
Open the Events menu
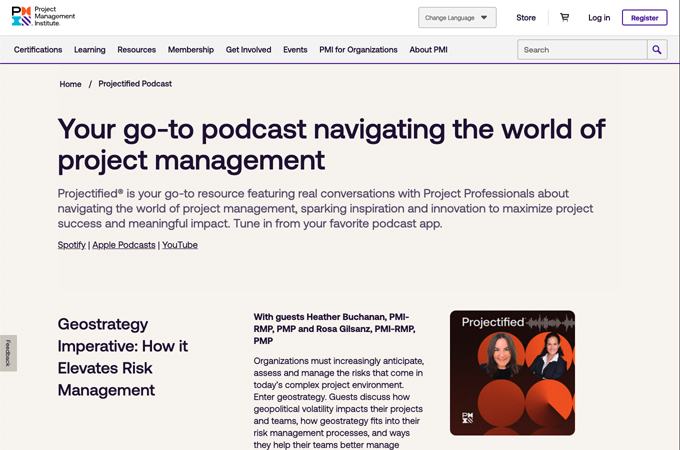pos(295,50)
